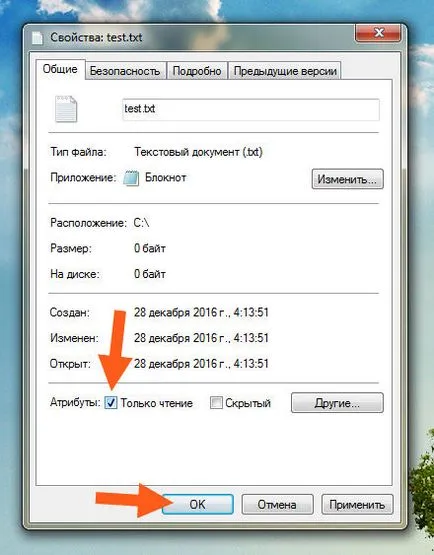Click the window title 'Свойства: test.txt'
Screen dimensions: 434x555
tap(96, 38)
